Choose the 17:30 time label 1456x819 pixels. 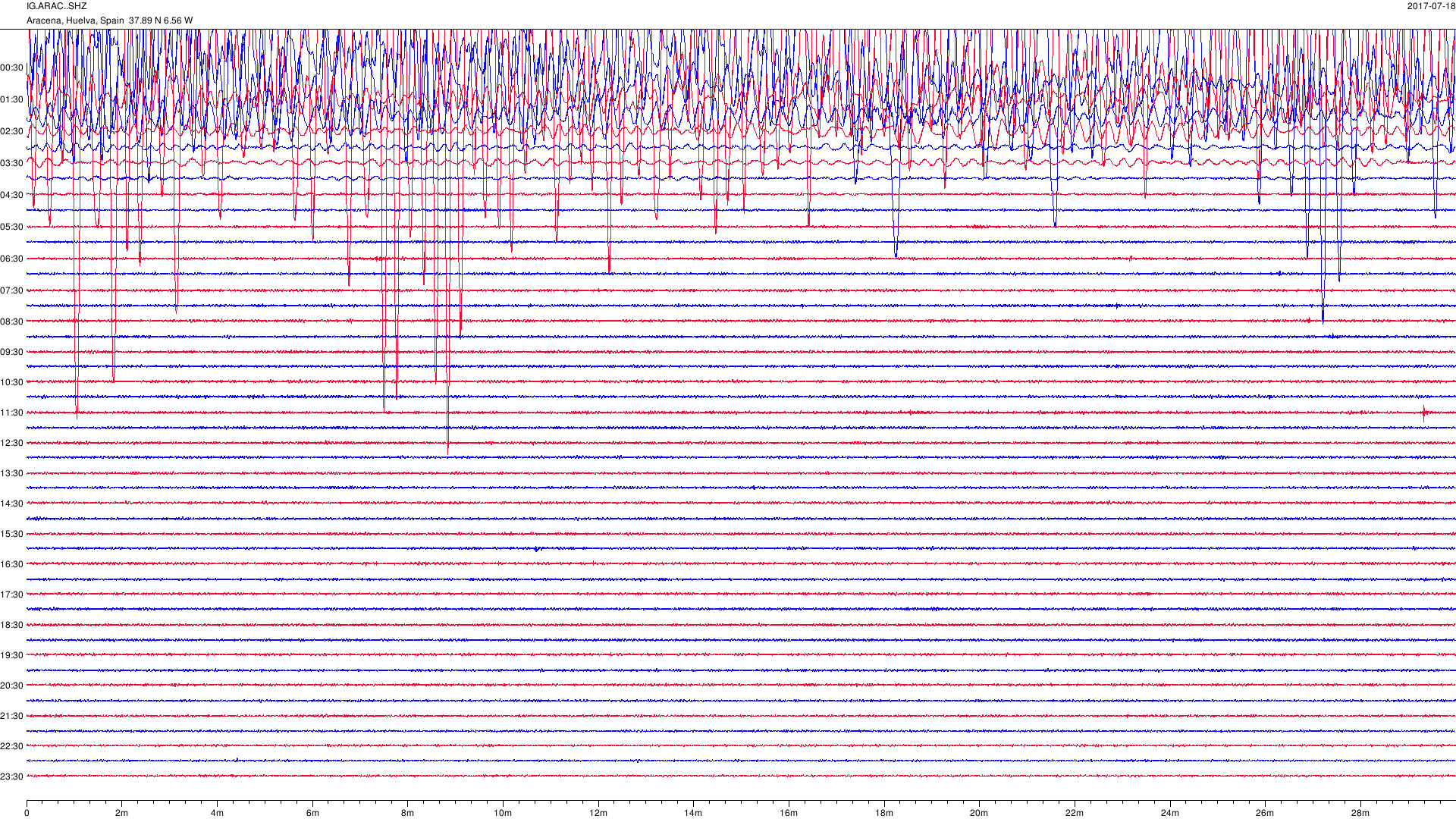tap(11, 595)
